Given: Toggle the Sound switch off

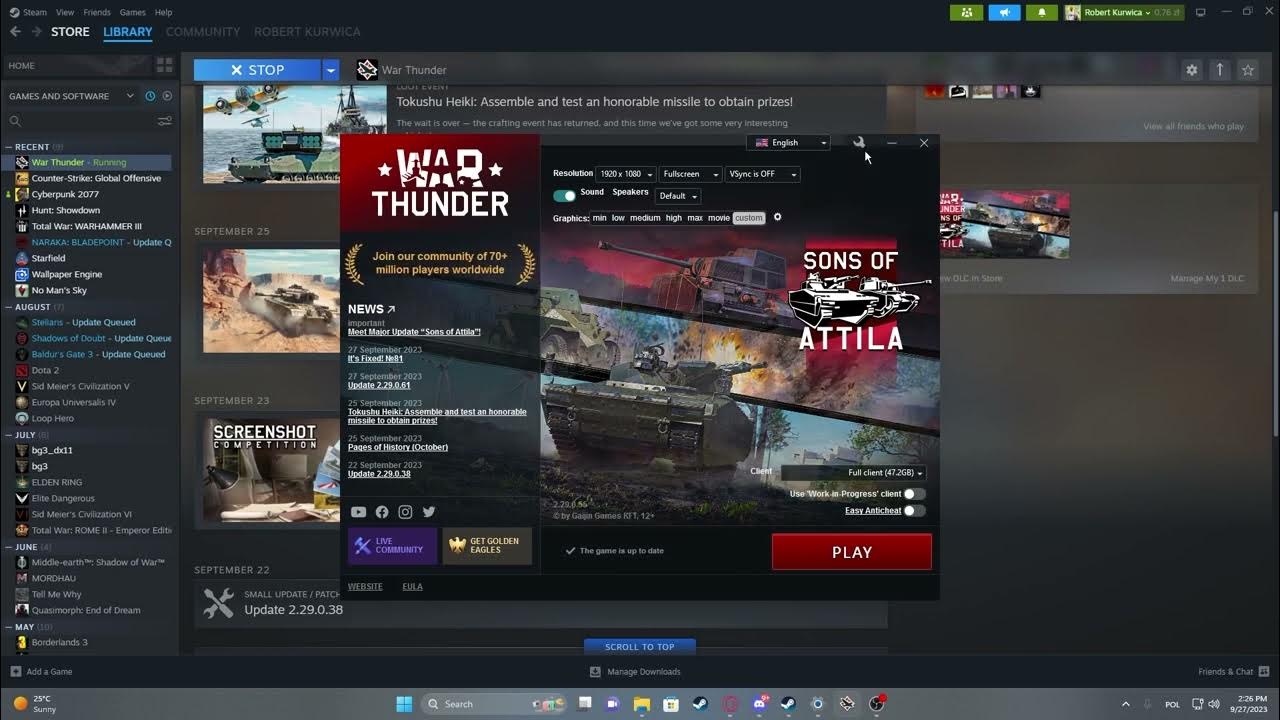Looking at the screenshot, I should pos(565,195).
